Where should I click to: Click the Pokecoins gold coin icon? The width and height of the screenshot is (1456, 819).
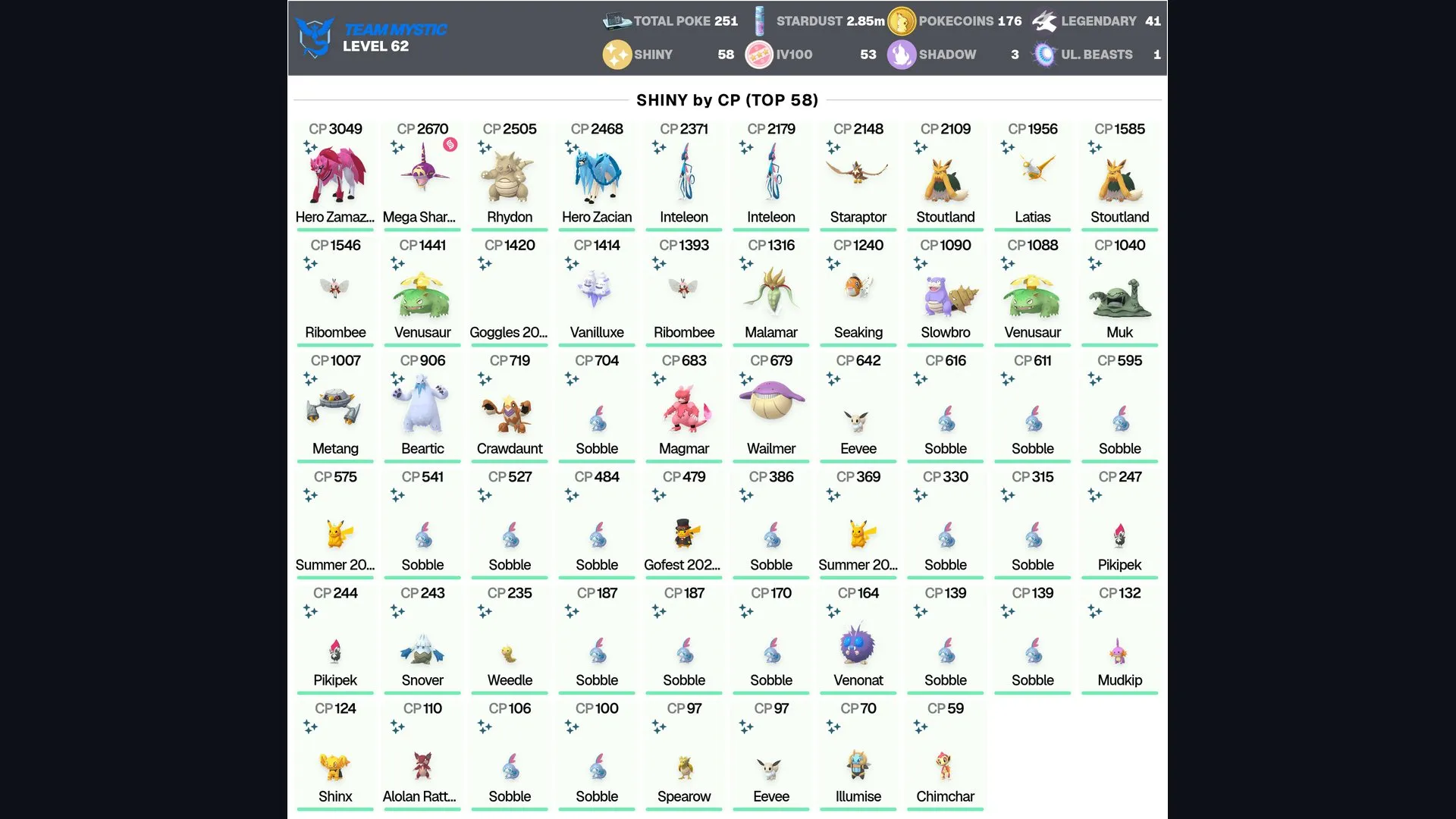click(x=902, y=21)
